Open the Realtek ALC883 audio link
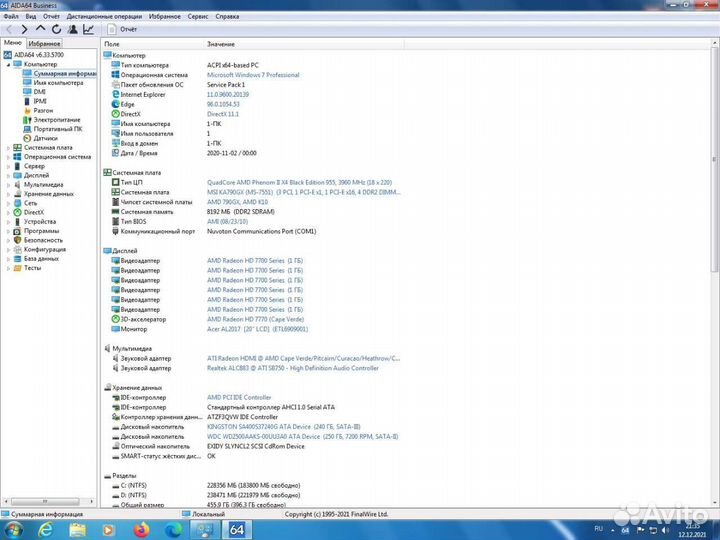 292,368
